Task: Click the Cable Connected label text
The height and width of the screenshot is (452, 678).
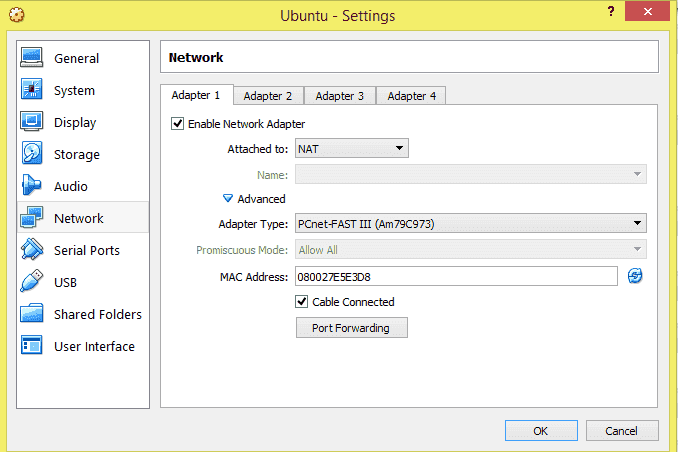Action: (x=353, y=302)
